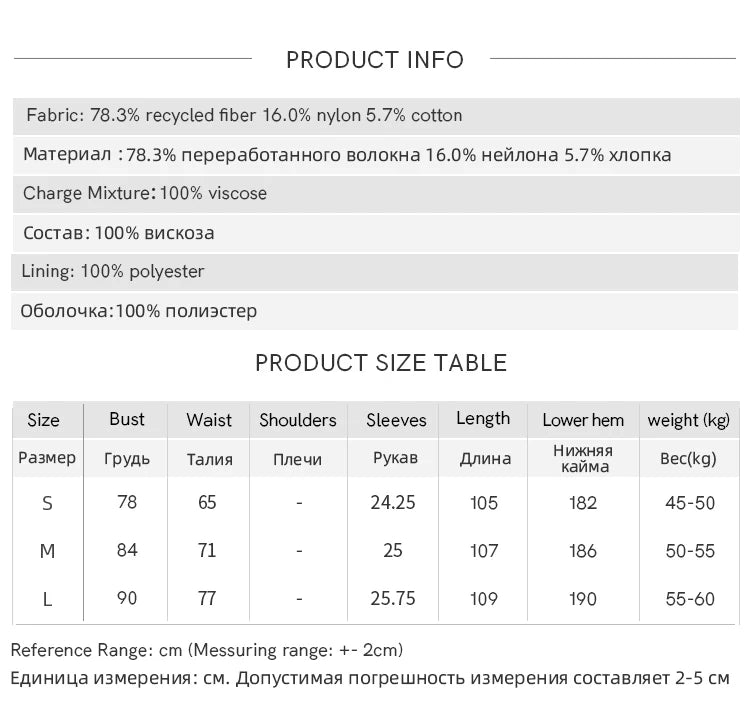Viewport: 750px width, 717px height.
Task: Click the Sleeves column header
Action: point(396,420)
